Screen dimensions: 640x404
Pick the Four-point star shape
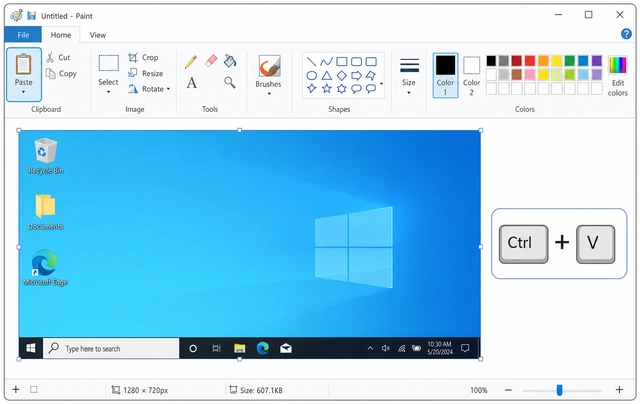pos(311,89)
